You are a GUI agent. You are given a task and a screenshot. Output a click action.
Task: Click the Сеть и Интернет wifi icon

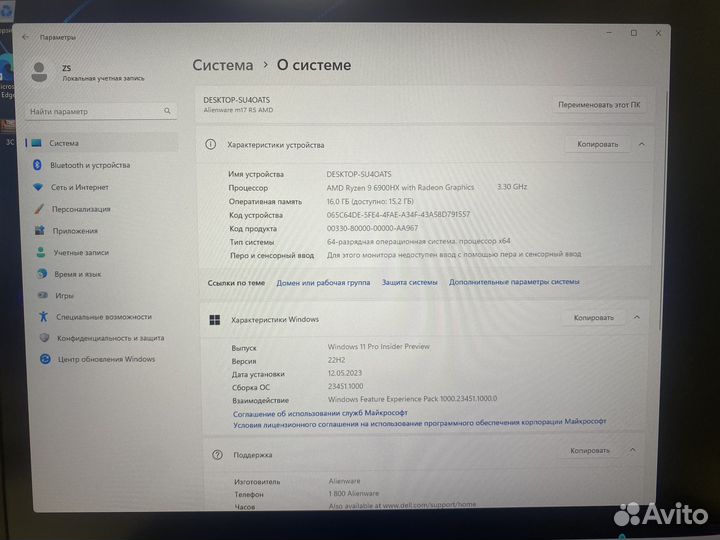click(x=38, y=187)
